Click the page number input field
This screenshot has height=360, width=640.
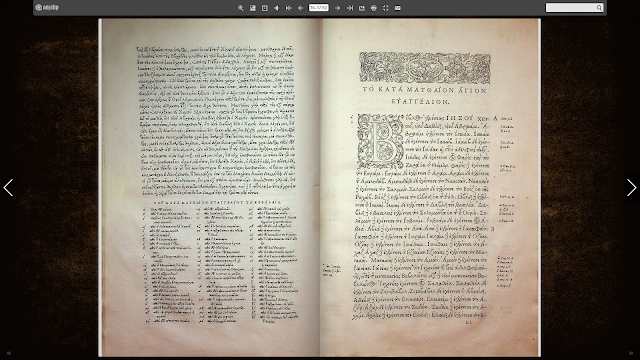click(x=318, y=7)
